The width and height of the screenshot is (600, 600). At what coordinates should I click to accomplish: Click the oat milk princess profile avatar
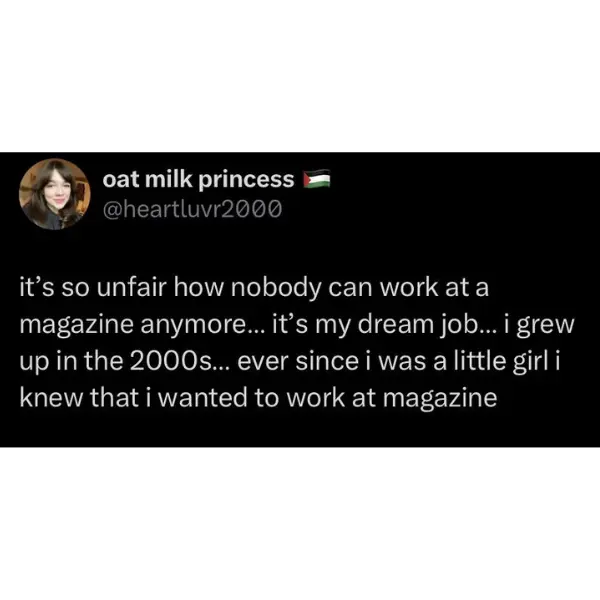54,194
